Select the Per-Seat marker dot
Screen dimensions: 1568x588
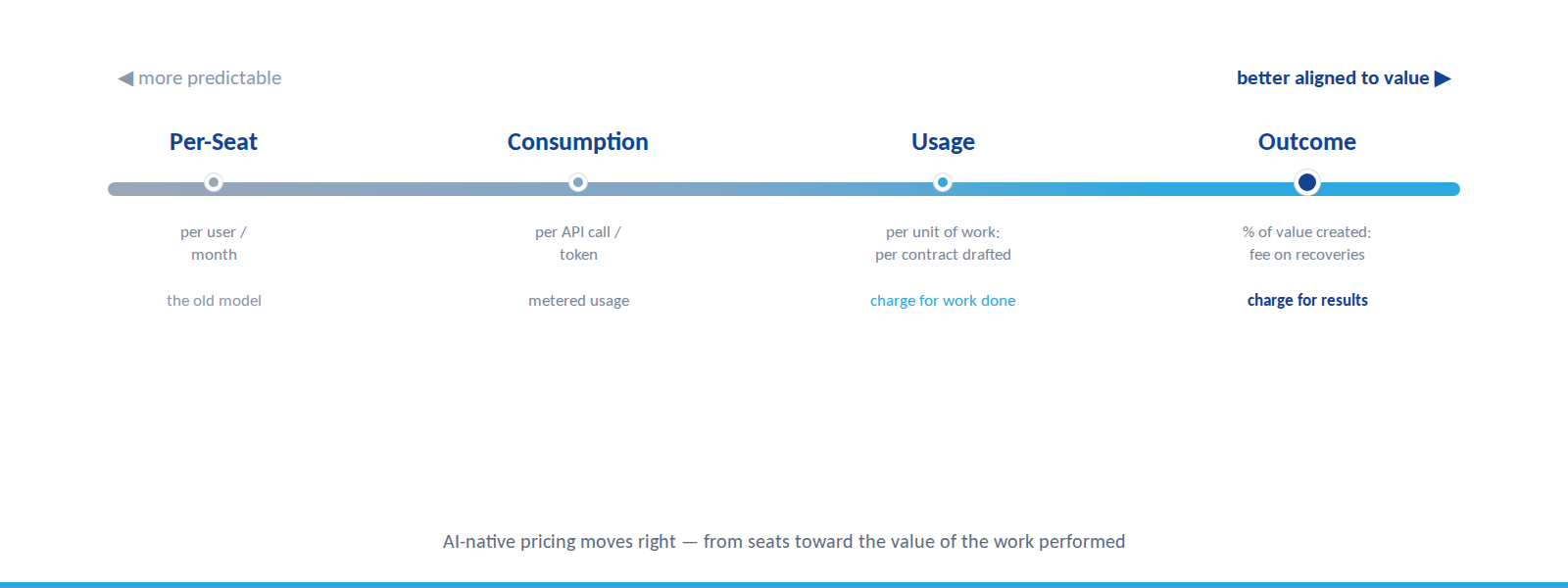214,182
